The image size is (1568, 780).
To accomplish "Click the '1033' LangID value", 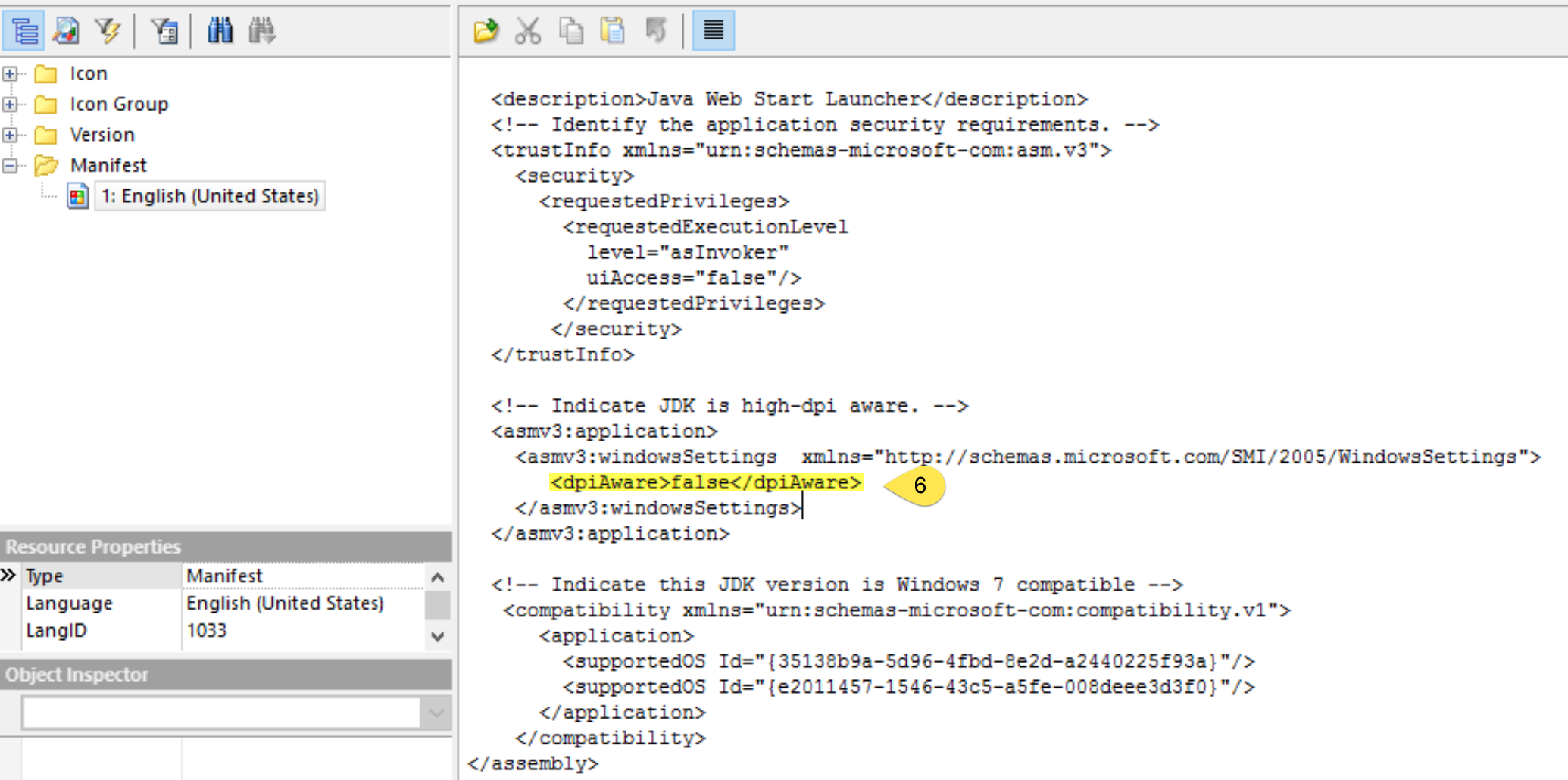I will (206, 631).
